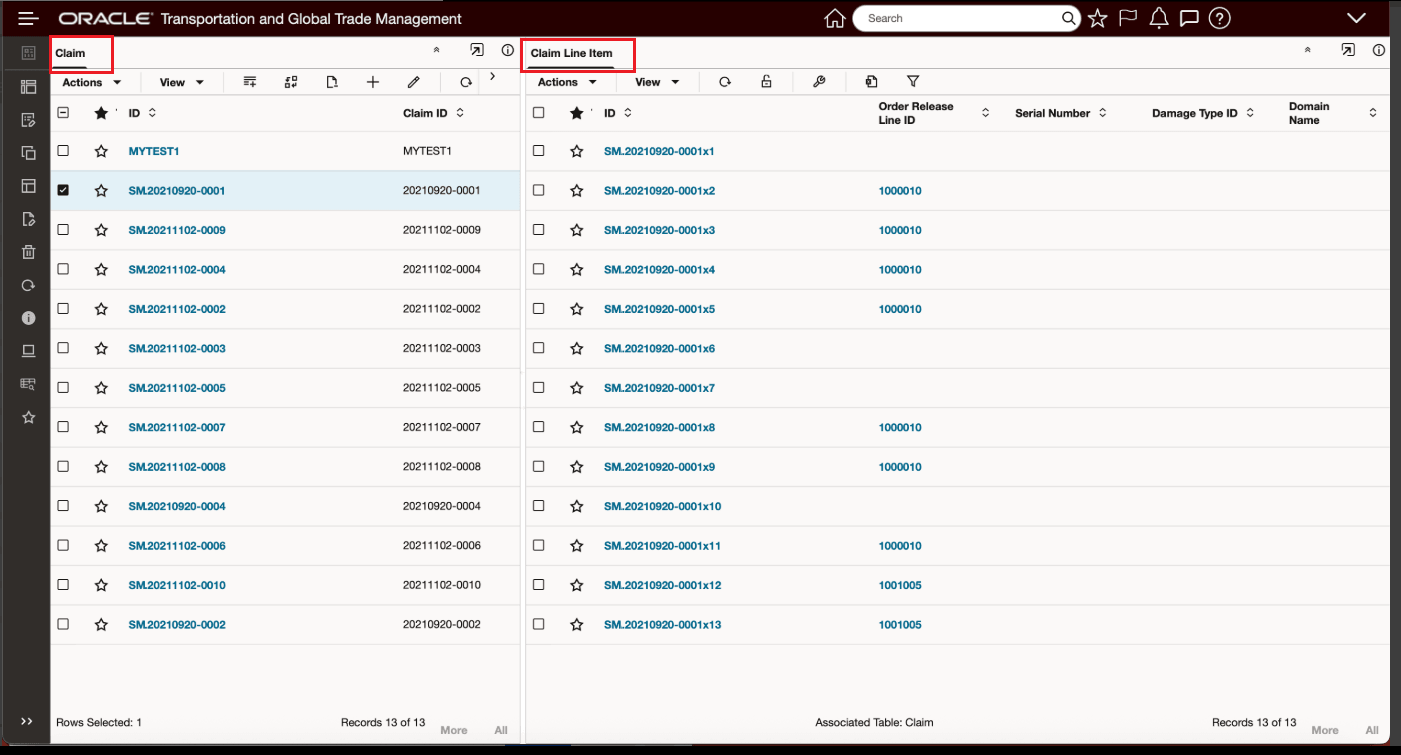Click the filter funnel icon in Claim Line Item
The width and height of the screenshot is (1401, 755).
pos(912,82)
